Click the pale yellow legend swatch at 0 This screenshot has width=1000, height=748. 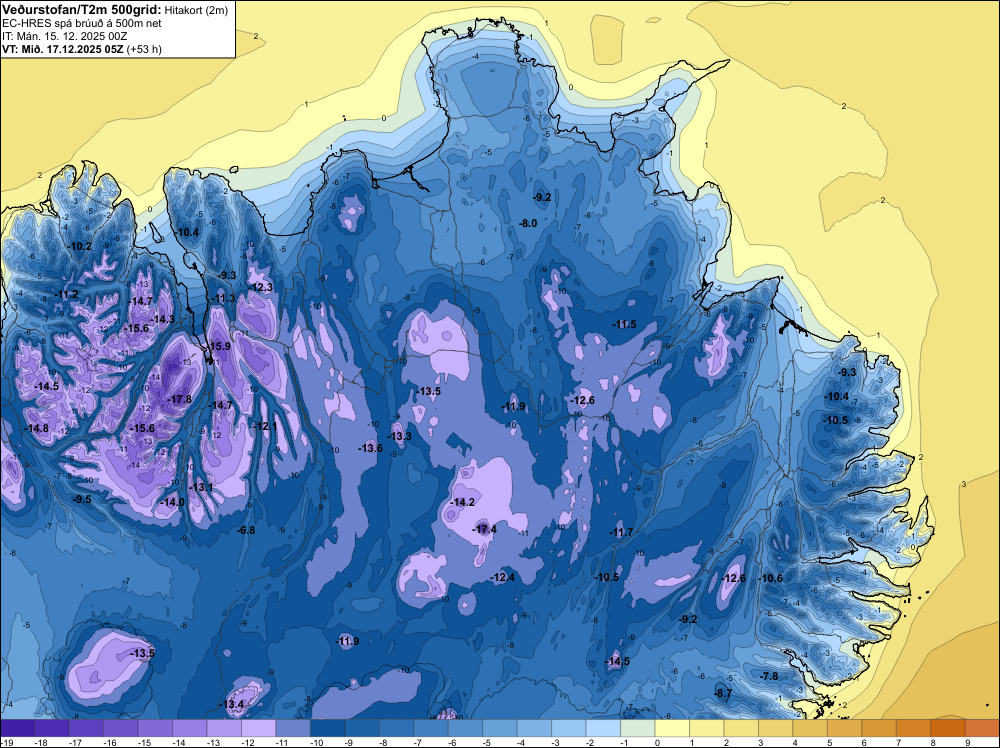(672, 728)
